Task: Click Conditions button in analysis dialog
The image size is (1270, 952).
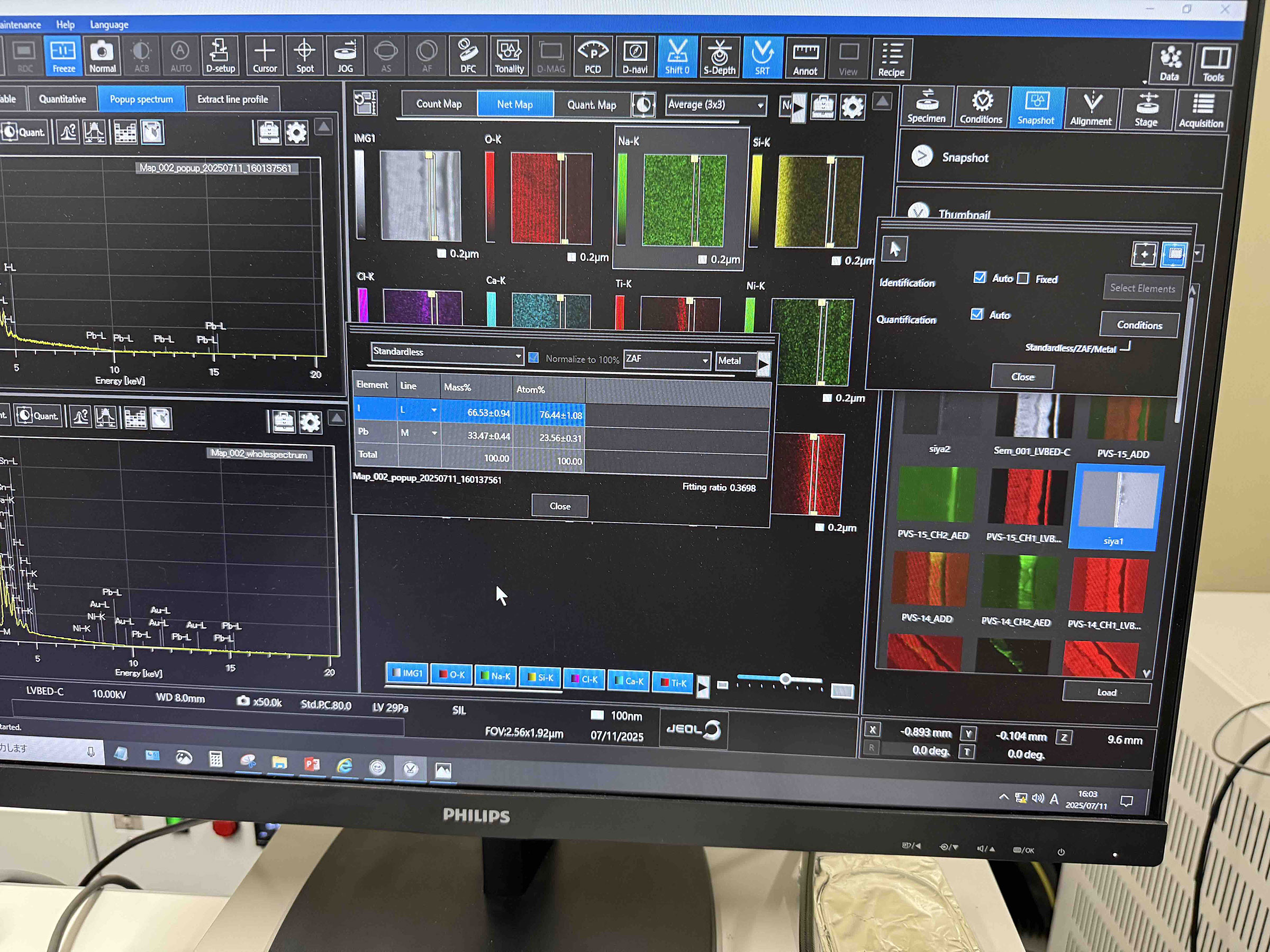Action: pos(1139,325)
